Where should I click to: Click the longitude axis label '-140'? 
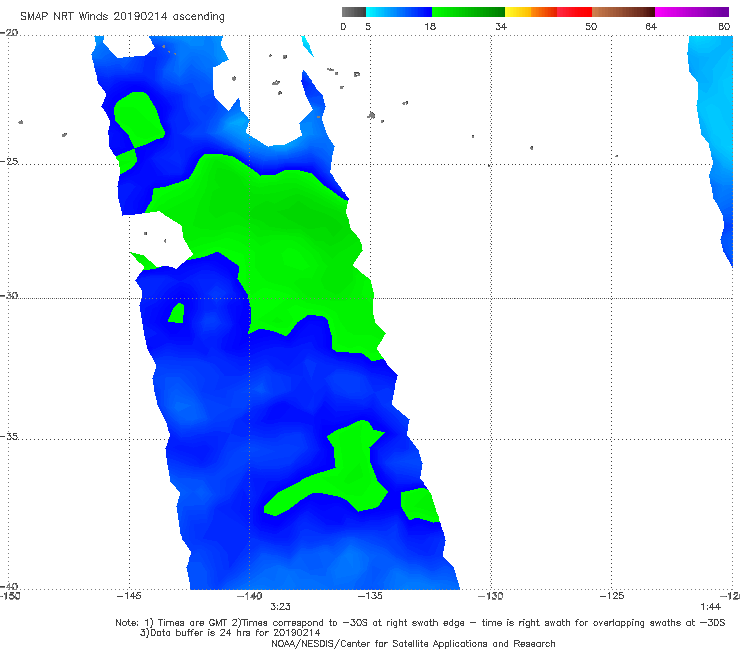[249, 596]
